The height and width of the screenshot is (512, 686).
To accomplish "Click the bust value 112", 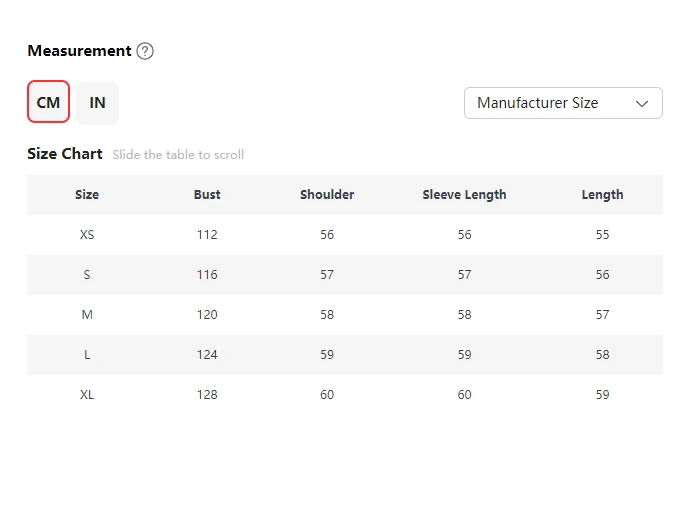I will [x=207, y=235].
